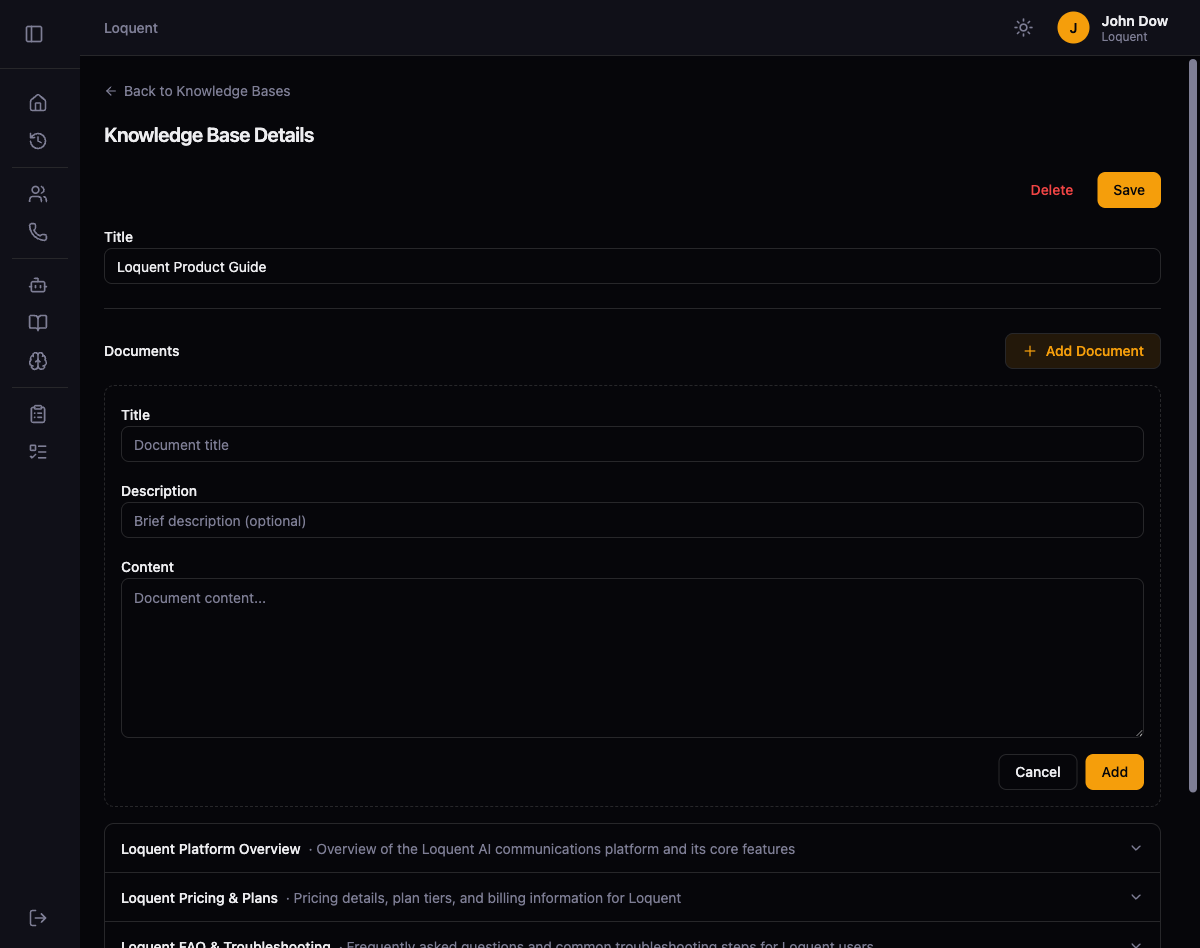Open the bot agents icon

pyautogui.click(x=38, y=285)
